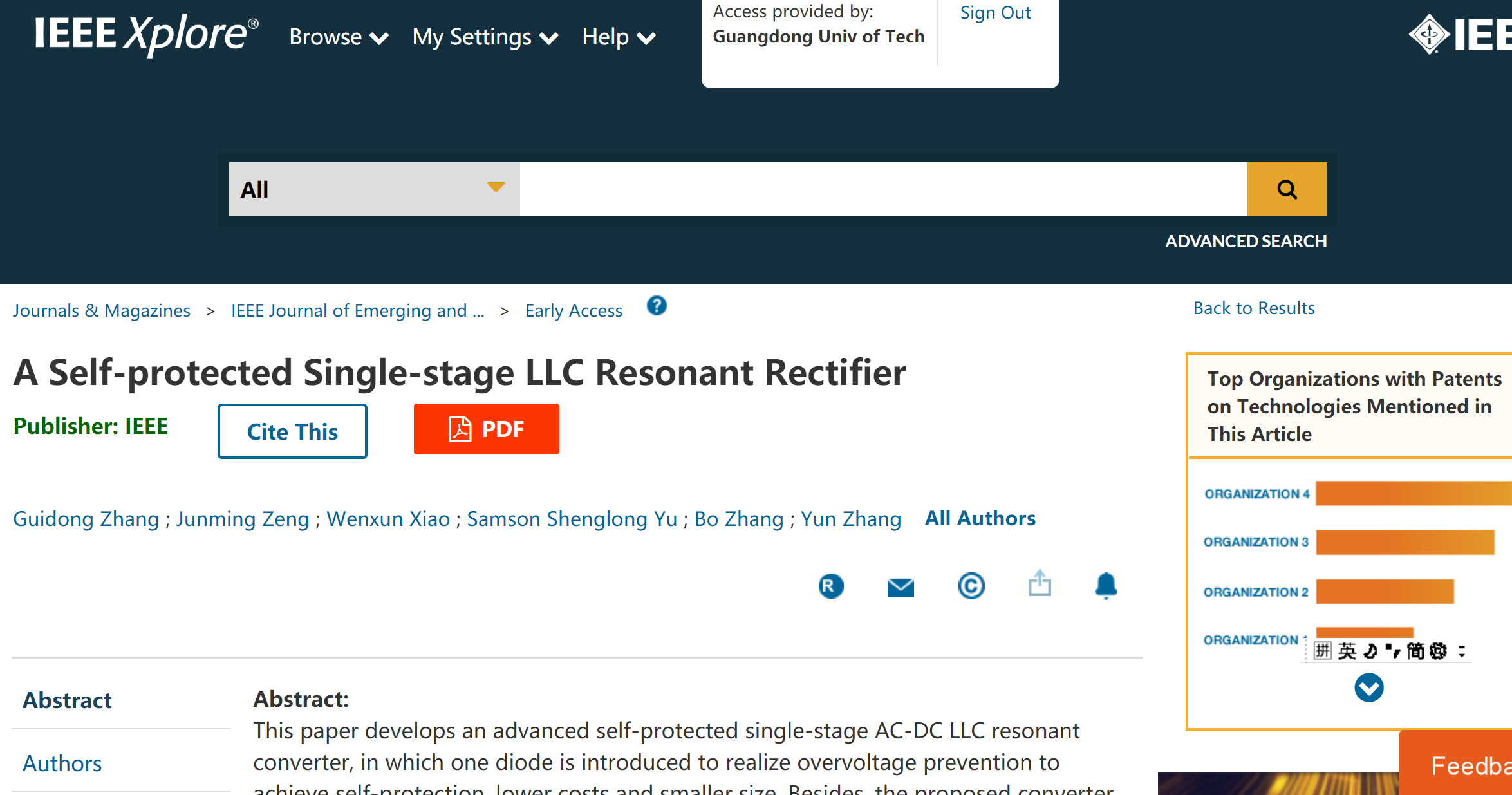1512x795 pixels.
Task: Toggle the IME English mode icon
Action: coord(1347,651)
